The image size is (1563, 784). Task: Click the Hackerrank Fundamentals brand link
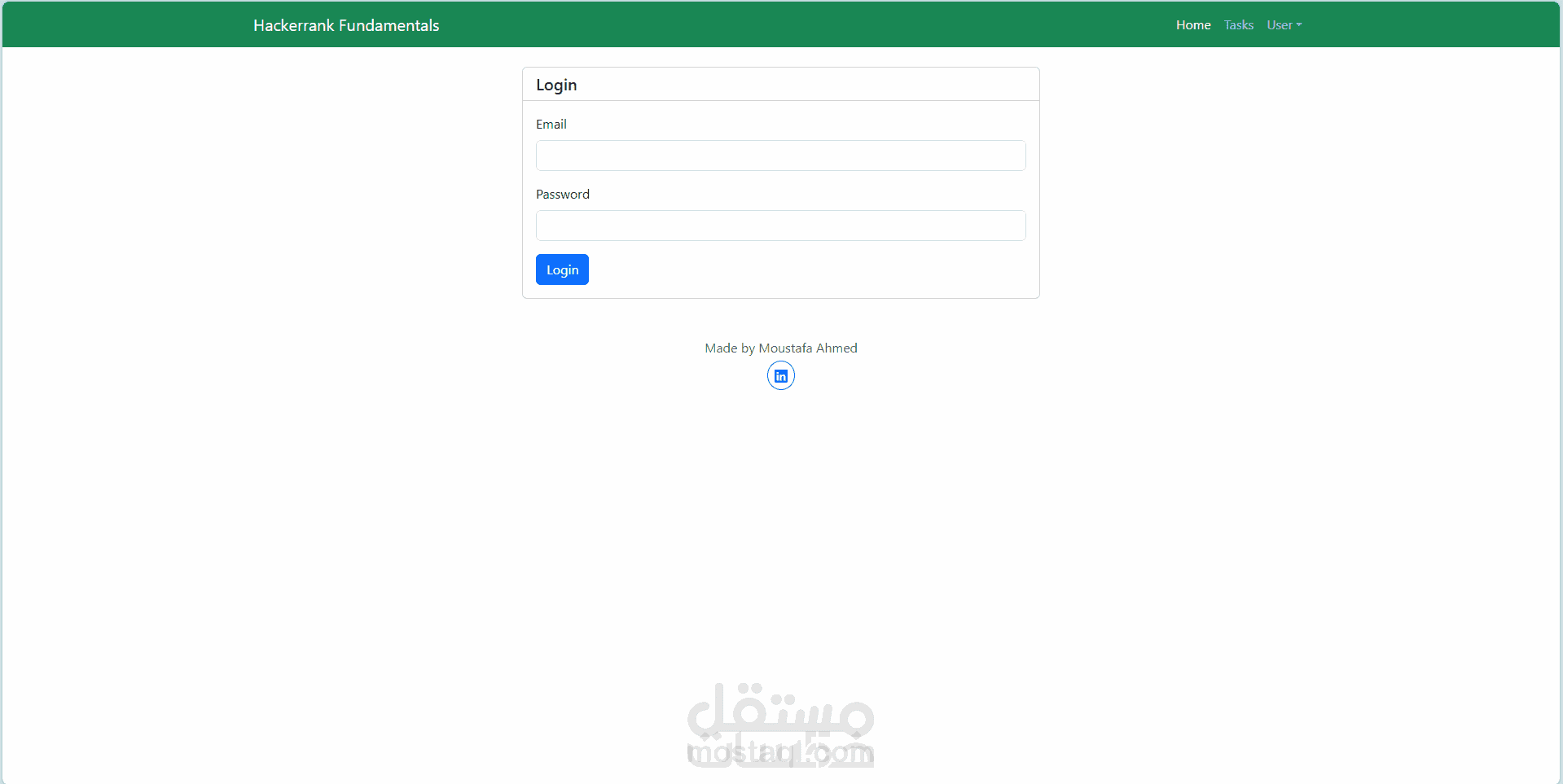[346, 25]
